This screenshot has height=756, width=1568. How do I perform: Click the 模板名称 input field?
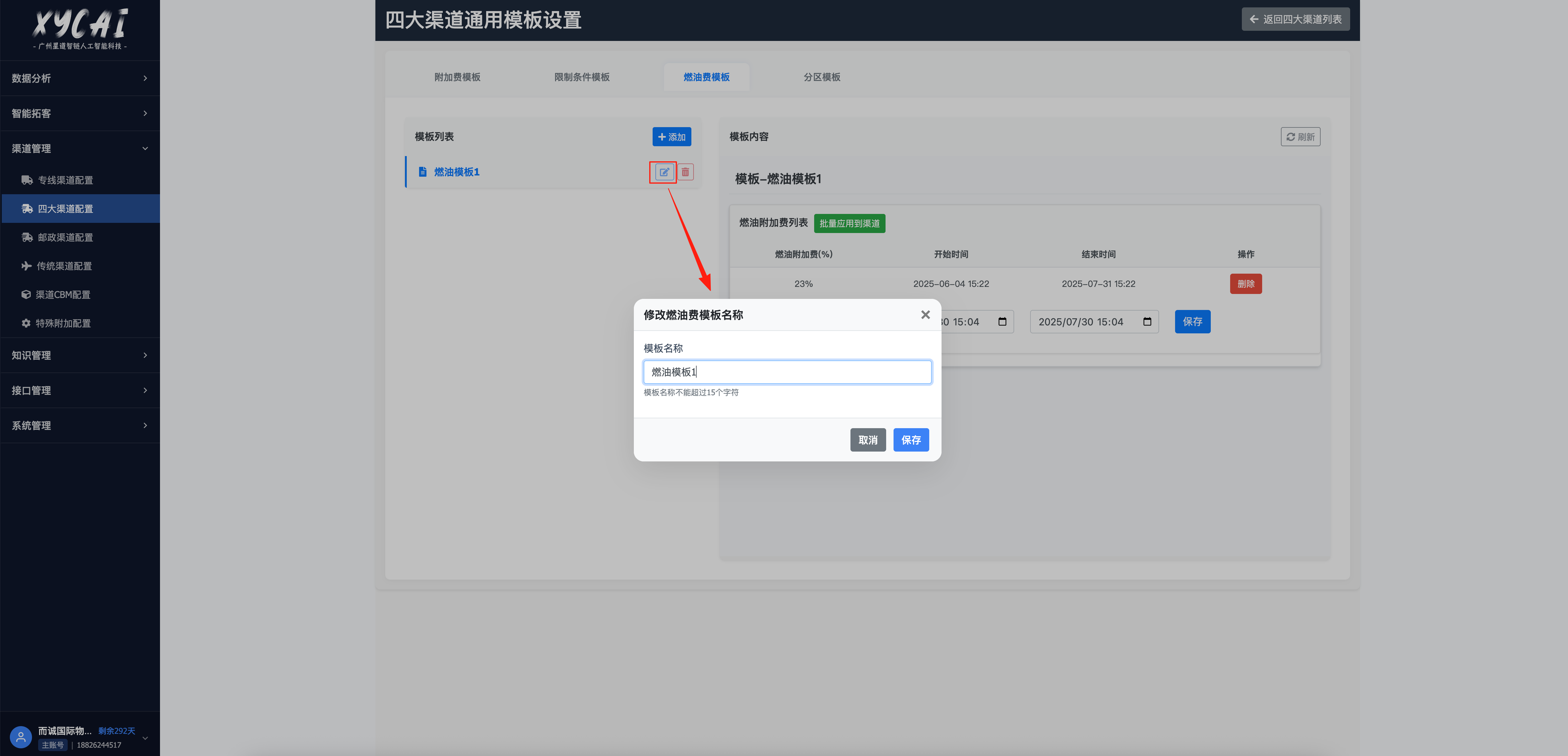click(787, 372)
